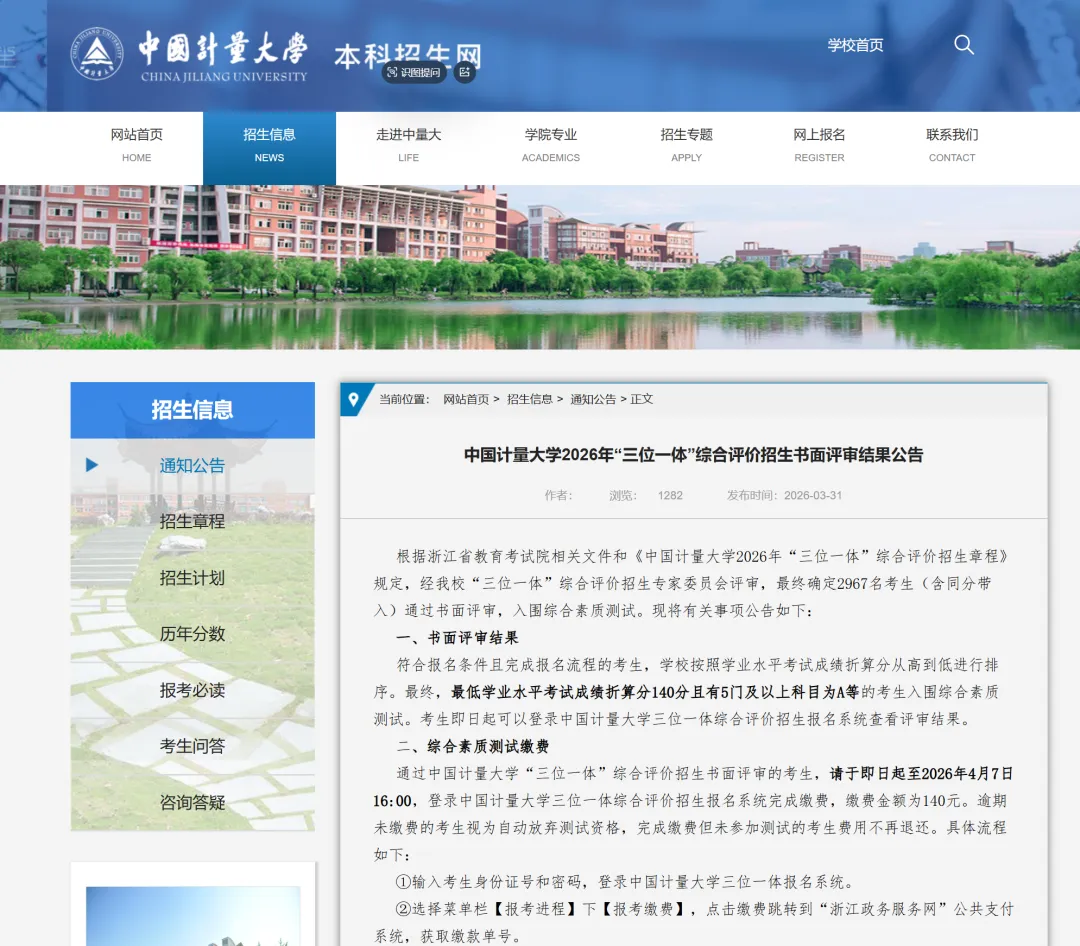The height and width of the screenshot is (946, 1080).
Task: Click the 发布时间 2026-03-31 text
Action: tap(784, 495)
